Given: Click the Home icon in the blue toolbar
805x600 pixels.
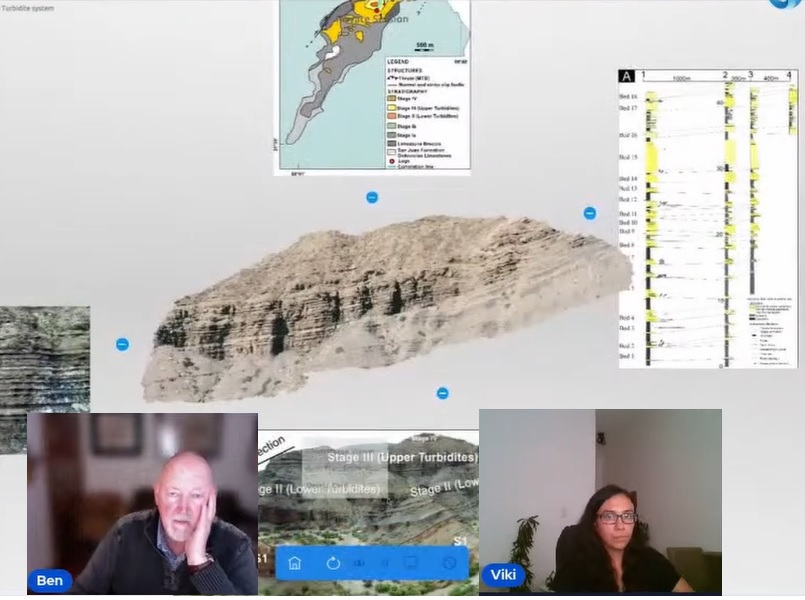Looking at the screenshot, I should [x=295, y=563].
